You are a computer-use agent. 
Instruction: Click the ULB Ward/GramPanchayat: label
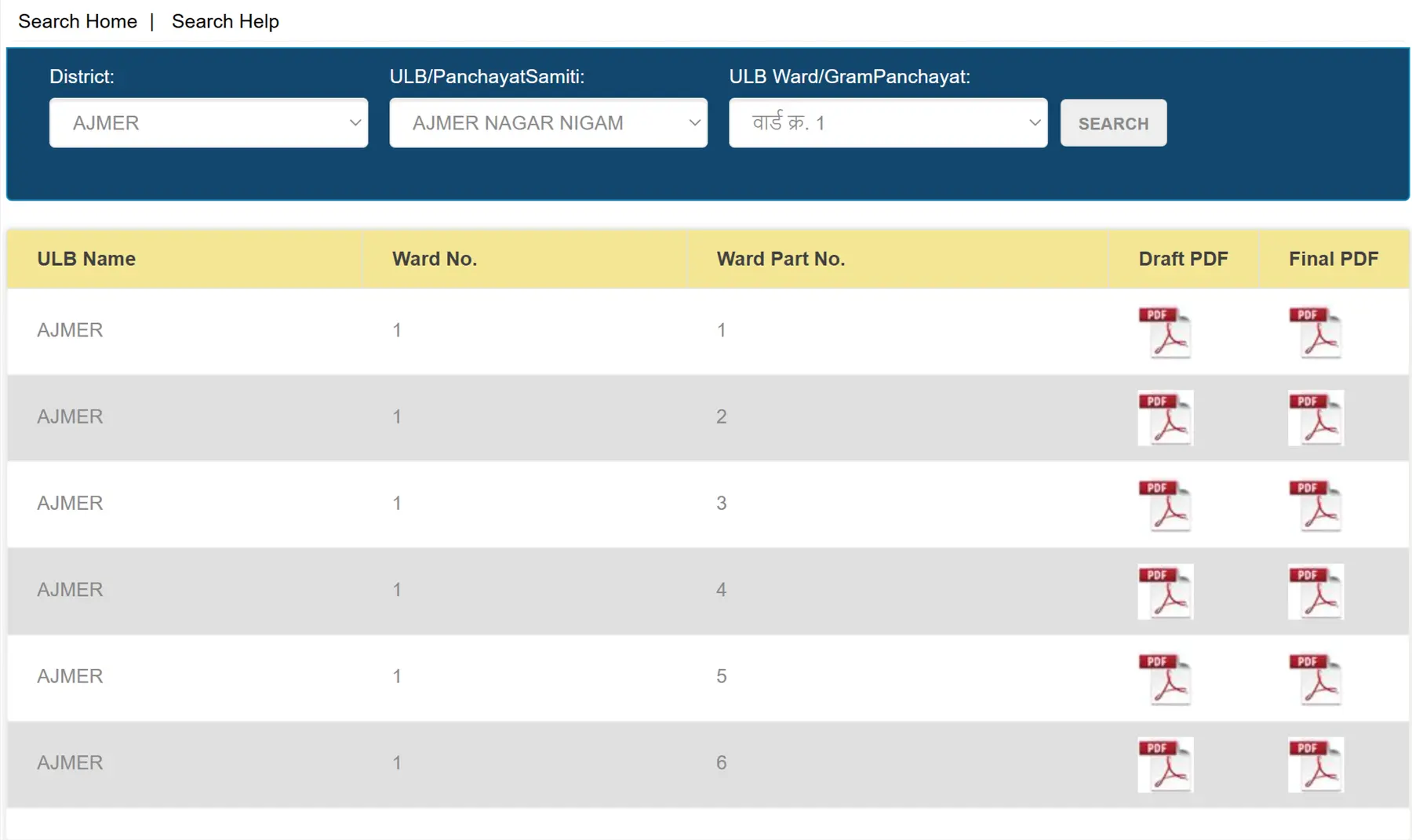[850, 77]
